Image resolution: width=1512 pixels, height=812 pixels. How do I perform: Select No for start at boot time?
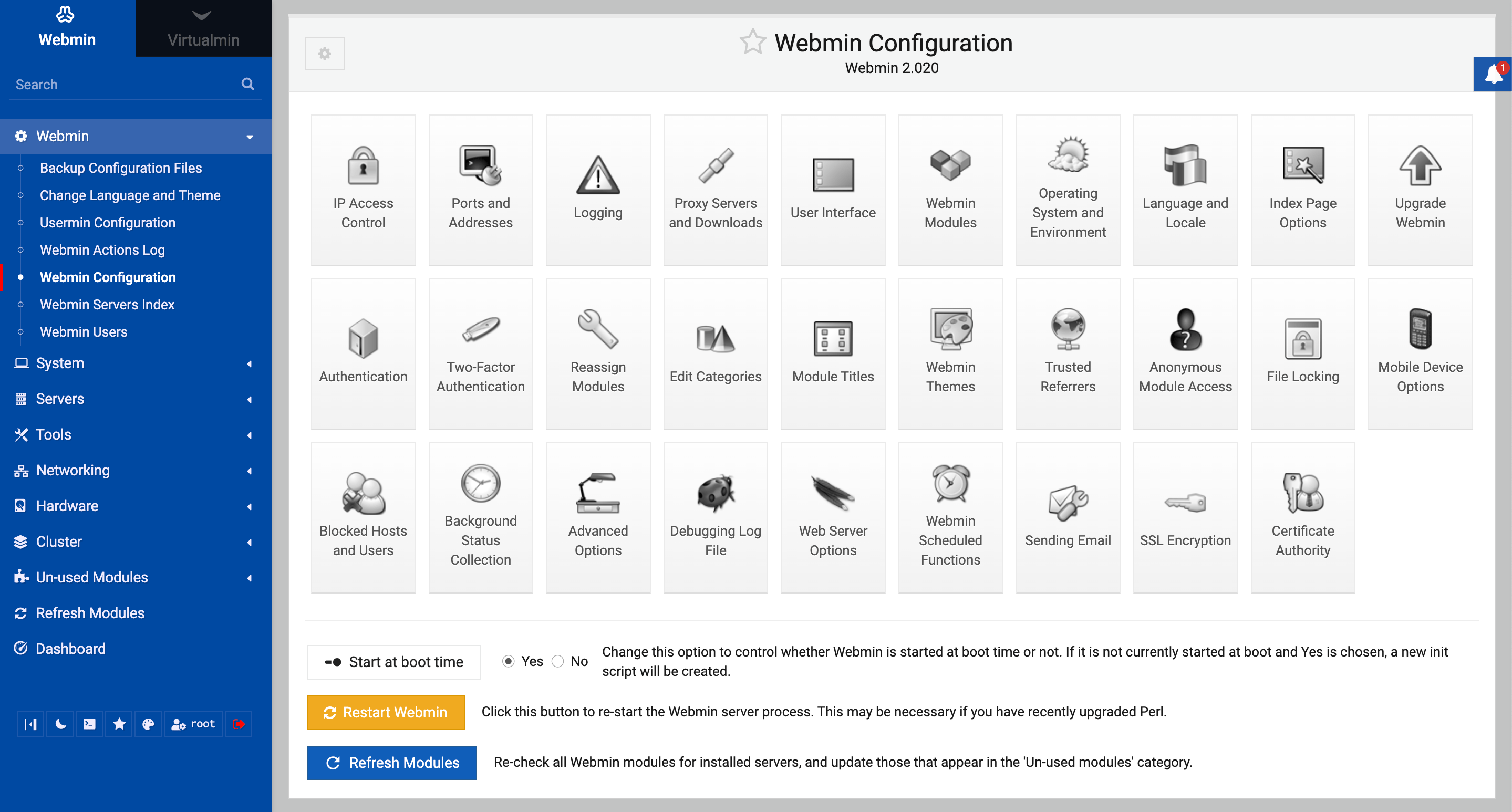(557, 661)
